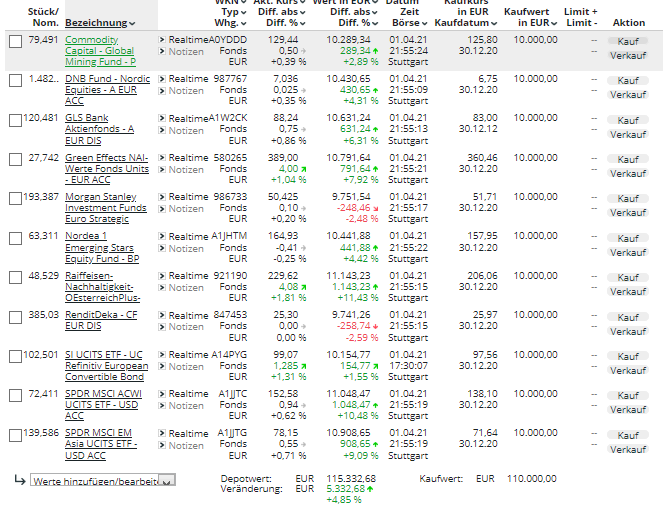Sort by Whg. column chevron
663x514 pixels.
[243, 23]
